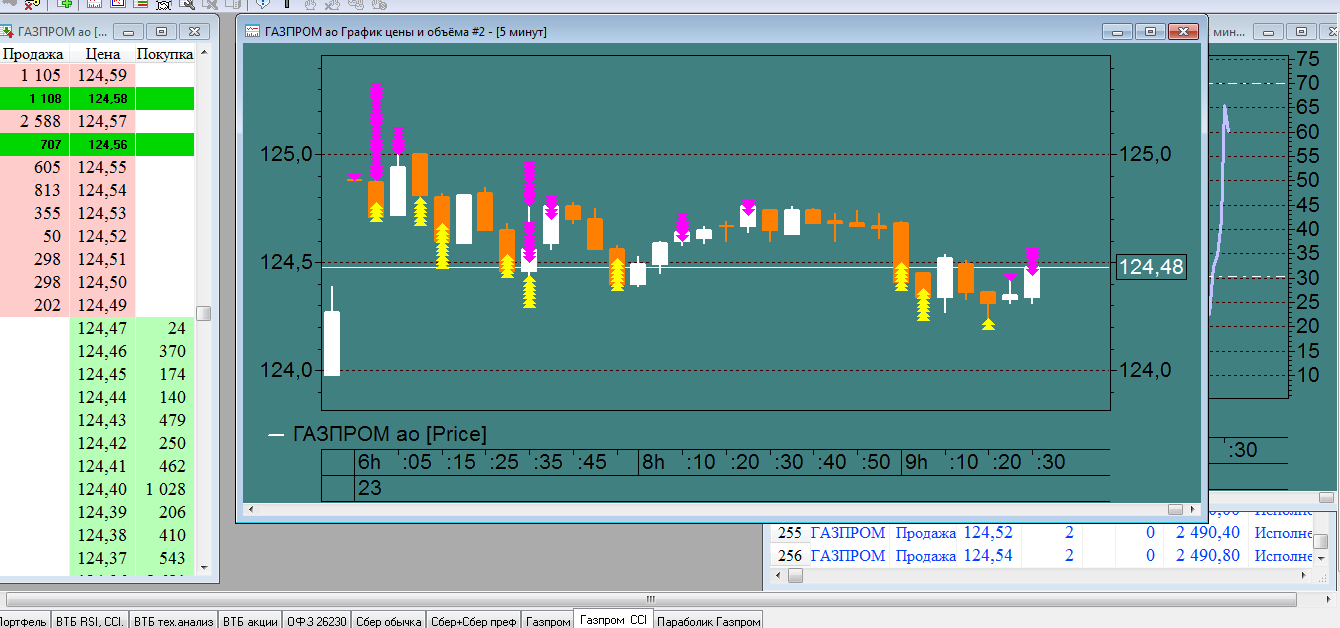Image resolution: width=1340 pixels, height=628 pixels.
Task: Open the ОФЗ 26230 tab
Action: pos(317,621)
